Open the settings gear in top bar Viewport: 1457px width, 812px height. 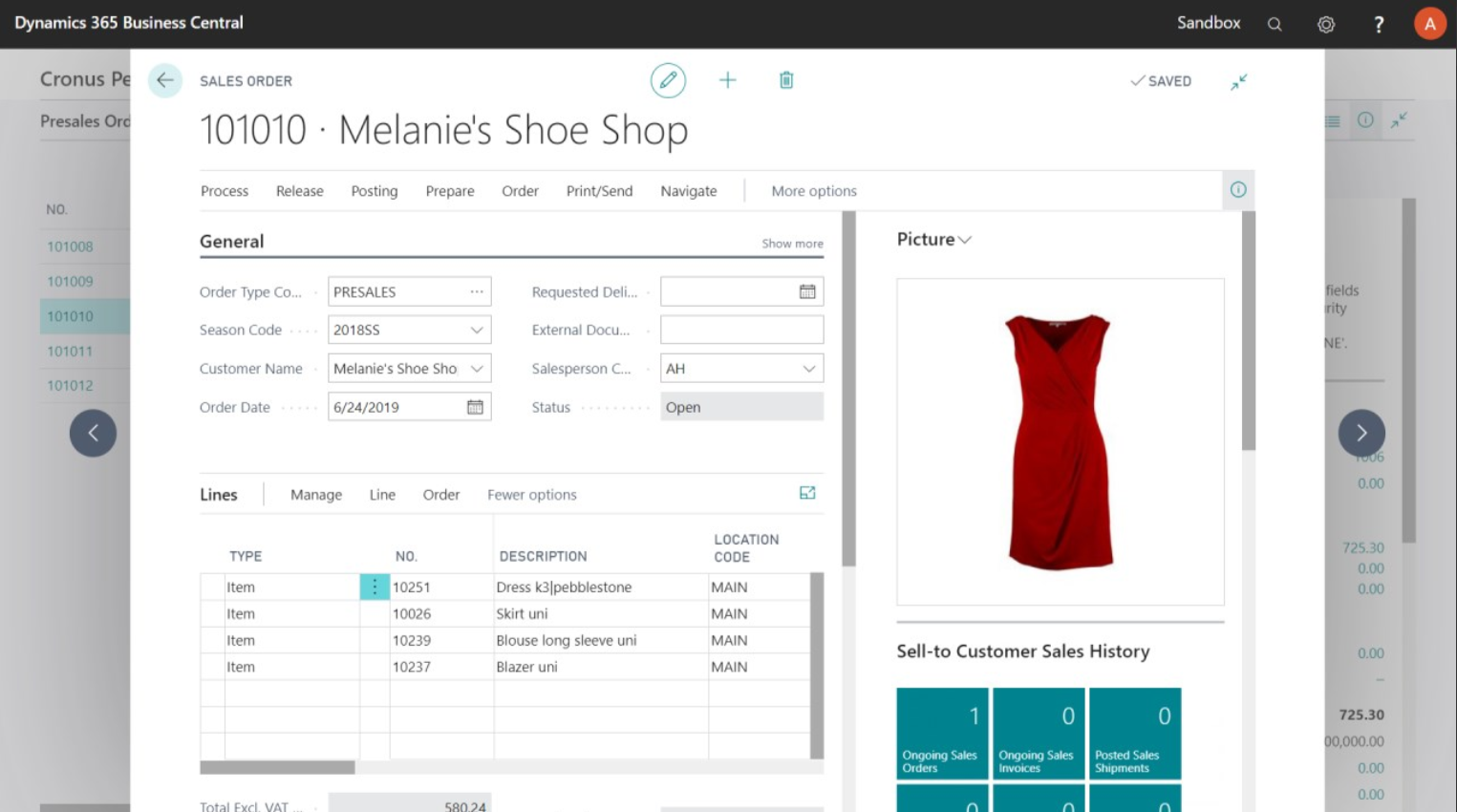click(x=1325, y=25)
